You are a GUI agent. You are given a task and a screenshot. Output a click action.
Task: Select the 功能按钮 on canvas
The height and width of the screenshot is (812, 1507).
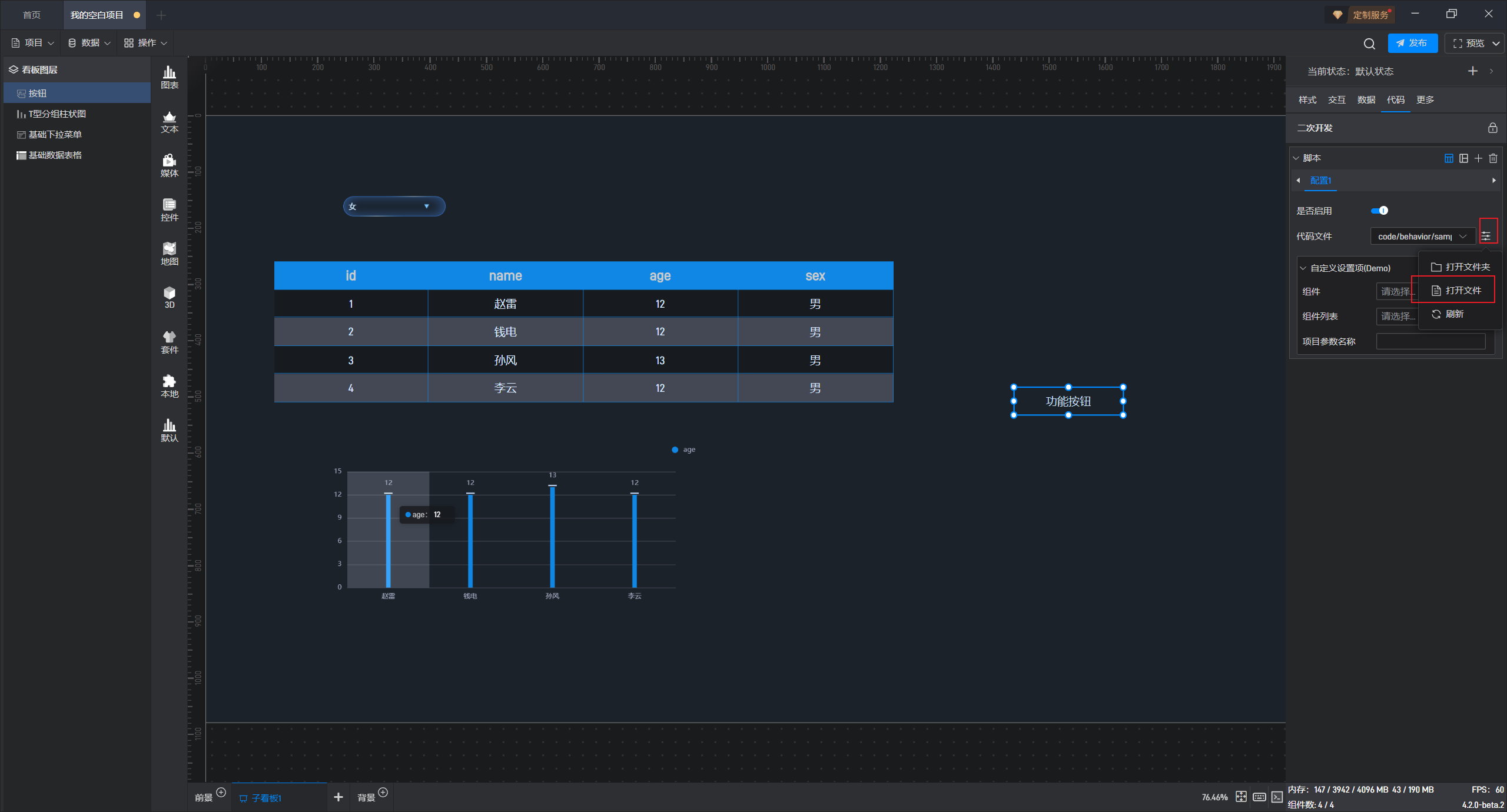1068,401
